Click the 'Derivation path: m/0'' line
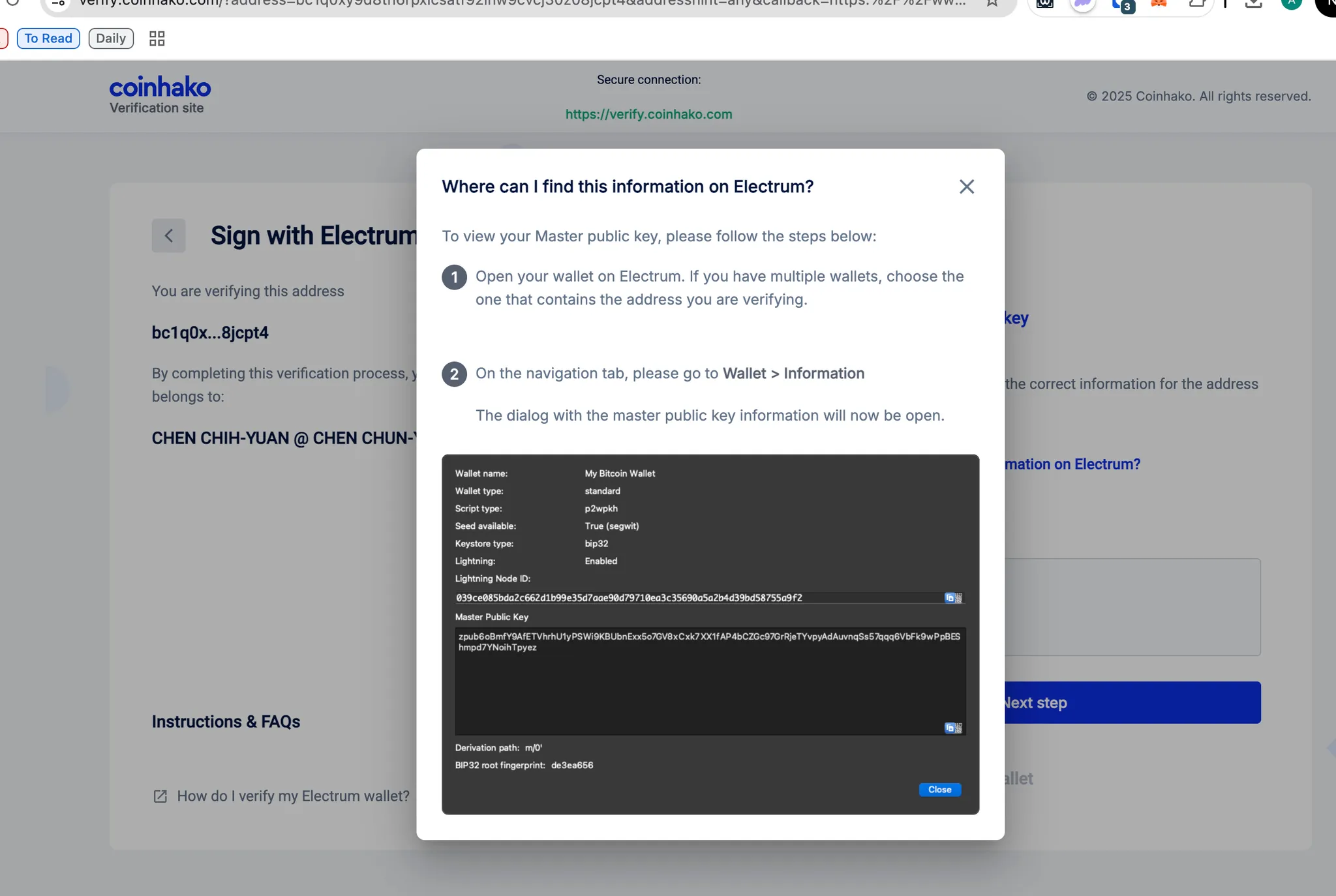Viewport: 1336px width, 896px height. click(498, 748)
